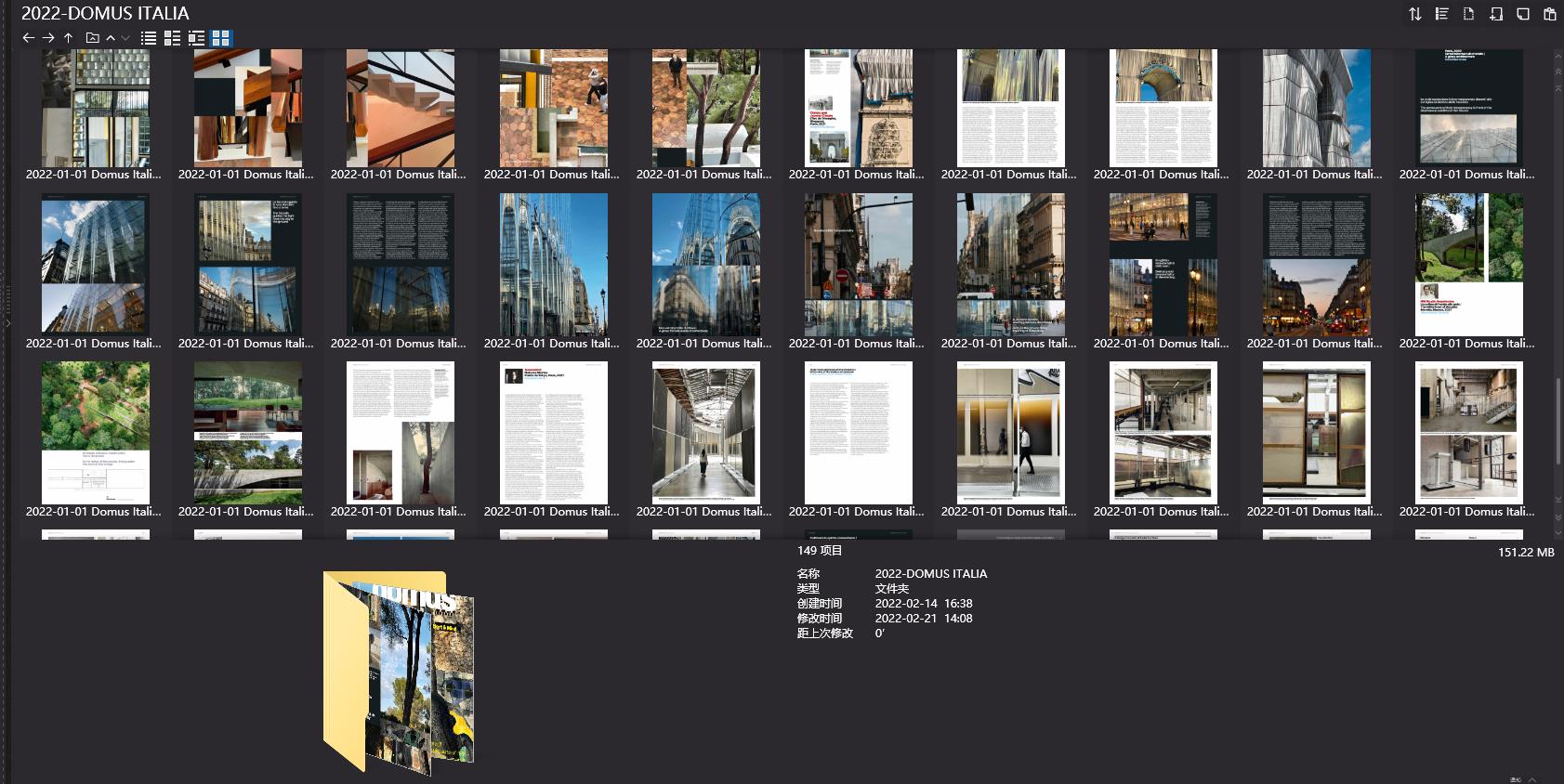
Task: Click the grouped list layout icon
Action: pyautogui.click(x=1441, y=14)
